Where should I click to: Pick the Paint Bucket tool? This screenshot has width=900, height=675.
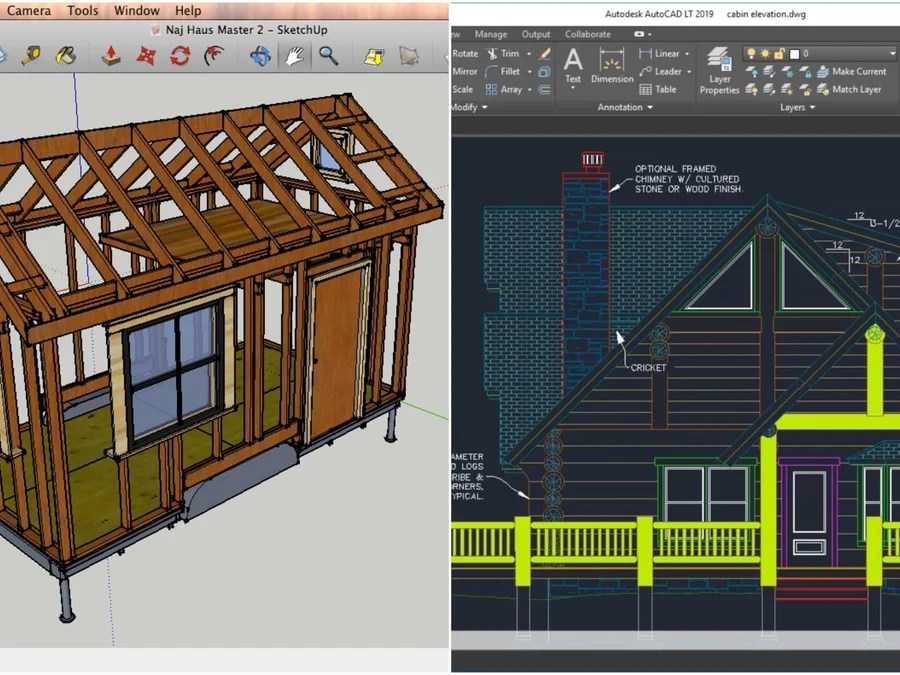point(66,55)
